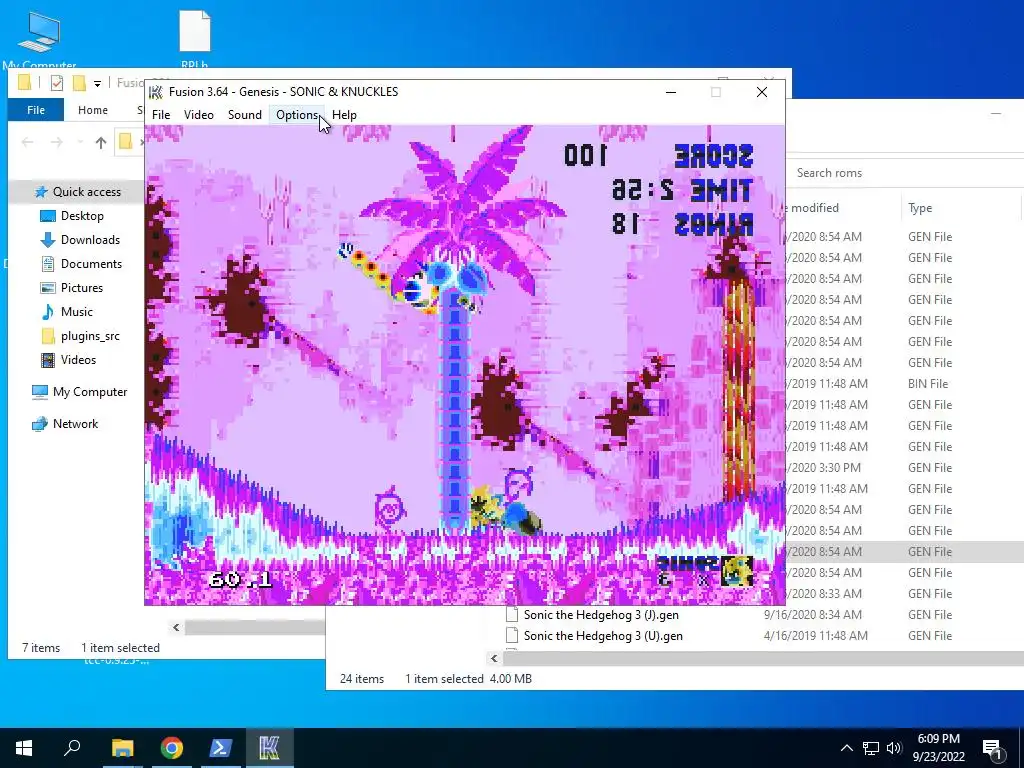Show hidden system tray icons

click(846, 748)
